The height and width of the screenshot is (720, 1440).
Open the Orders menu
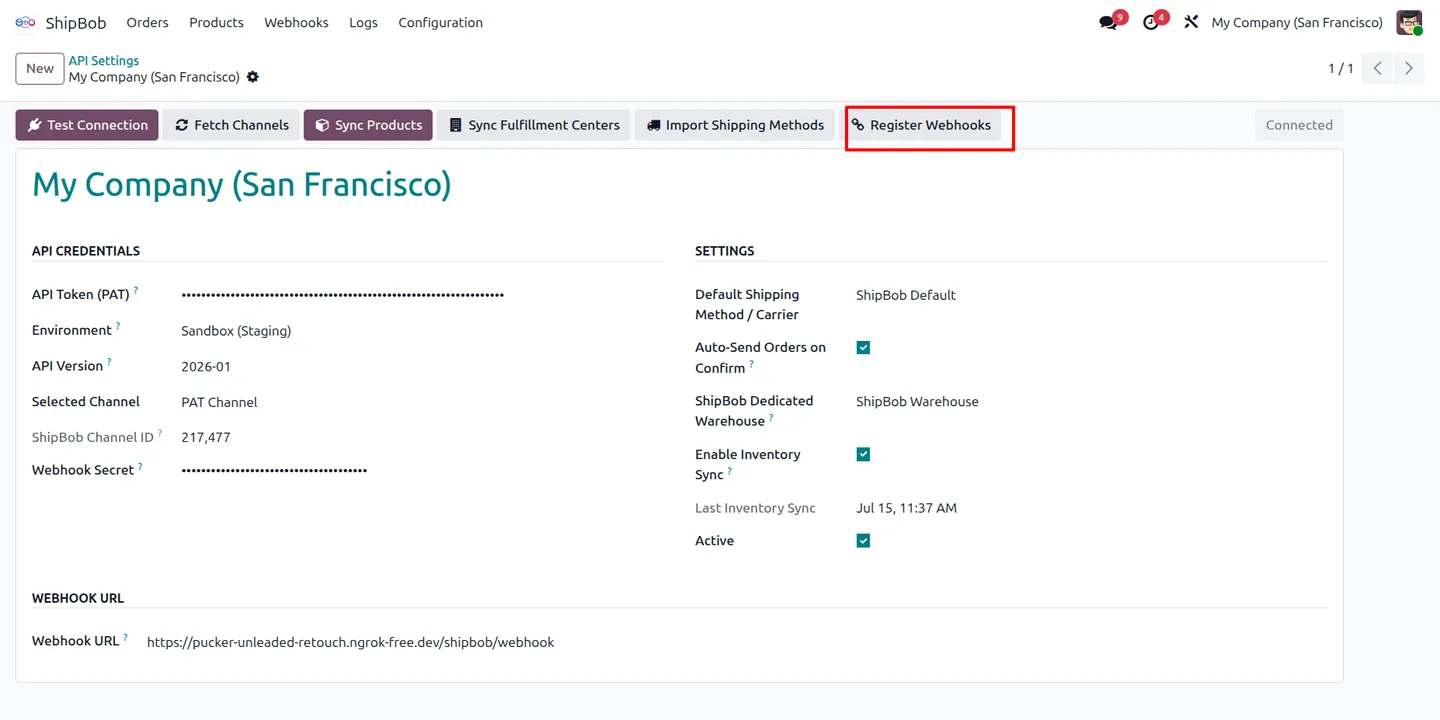click(148, 22)
